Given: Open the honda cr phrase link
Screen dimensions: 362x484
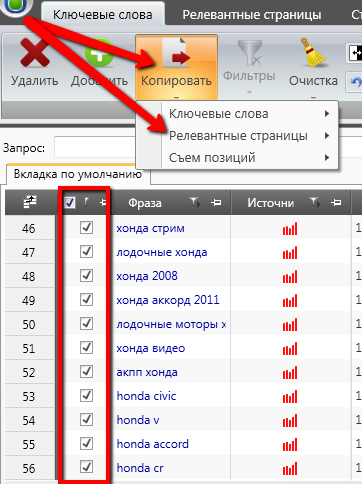Looking at the screenshot, I should click(x=140, y=468).
